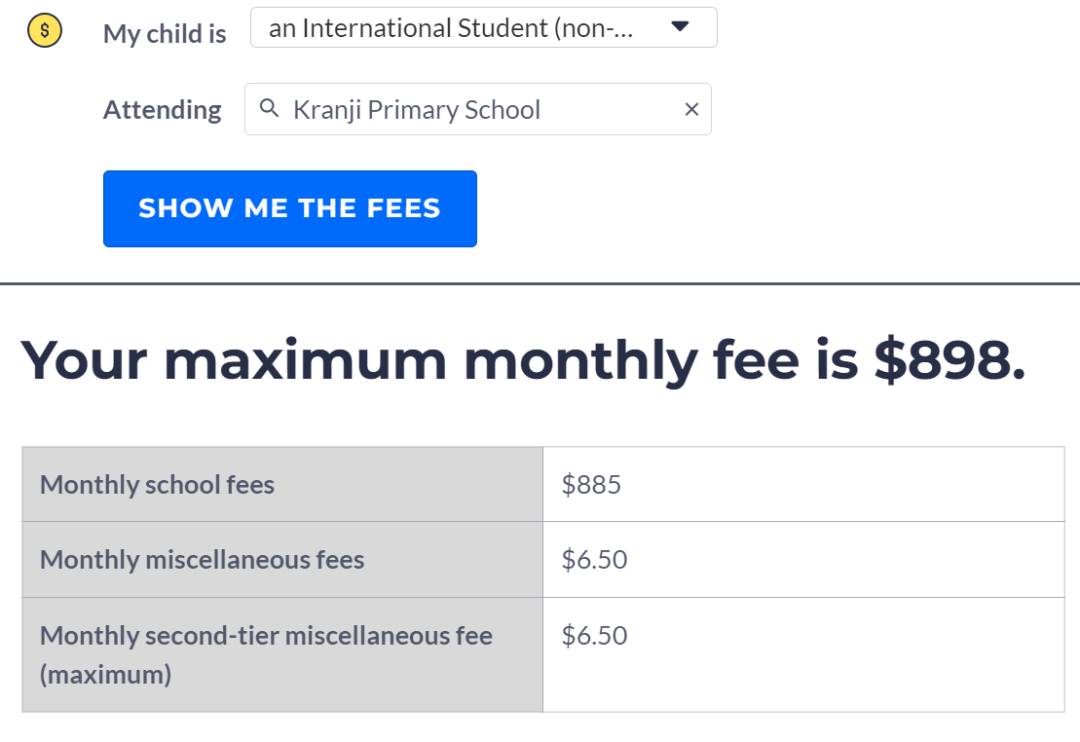Image resolution: width=1080 pixels, height=742 pixels.
Task: Select the Monthly school fees row label
Action: (x=157, y=485)
